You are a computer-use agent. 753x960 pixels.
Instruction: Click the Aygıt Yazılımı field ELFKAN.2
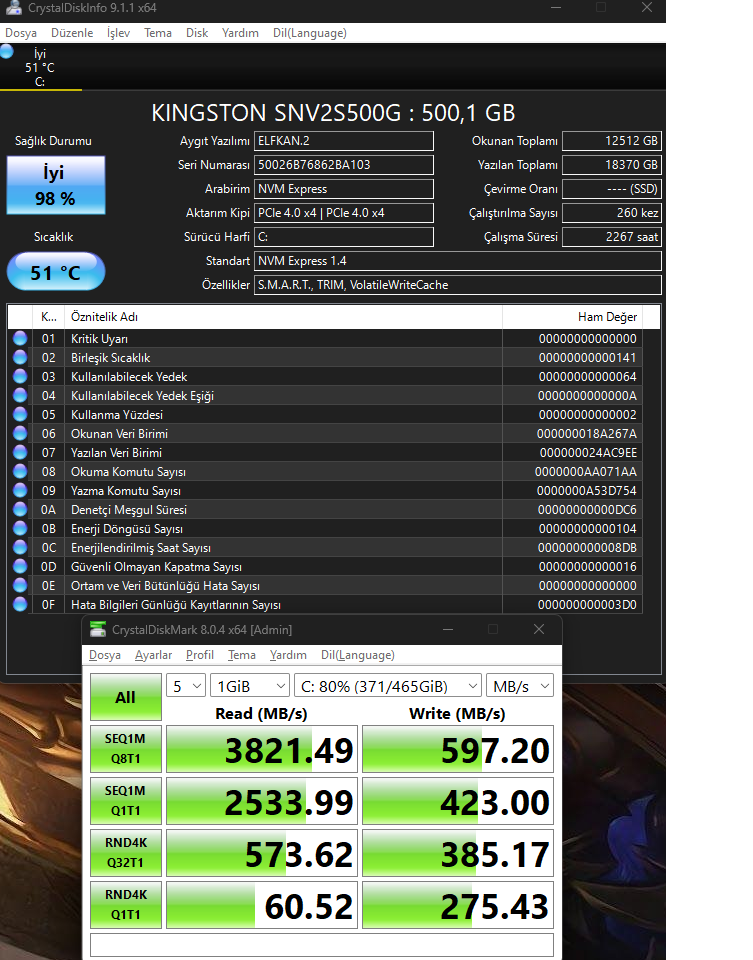343,141
